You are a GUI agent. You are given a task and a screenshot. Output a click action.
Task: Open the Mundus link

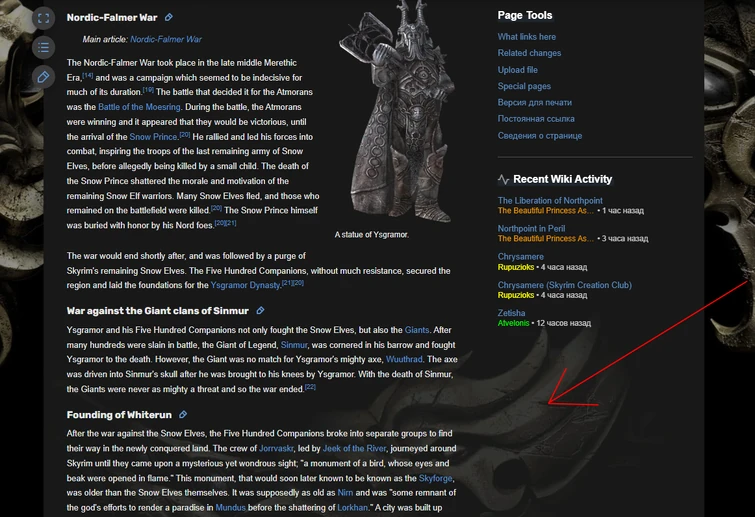pos(230,507)
